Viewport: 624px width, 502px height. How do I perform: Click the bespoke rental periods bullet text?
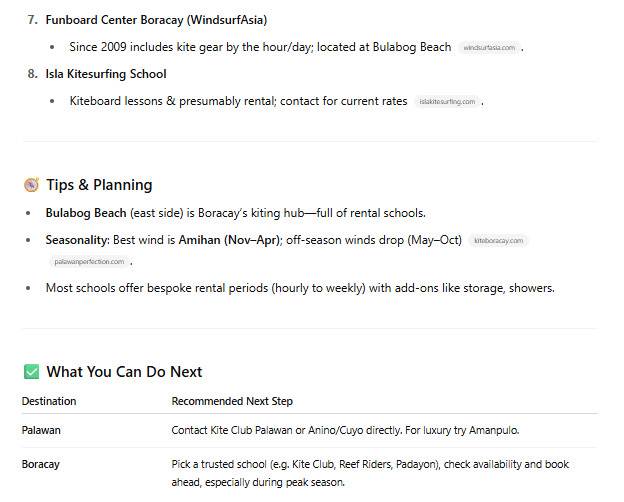click(300, 288)
